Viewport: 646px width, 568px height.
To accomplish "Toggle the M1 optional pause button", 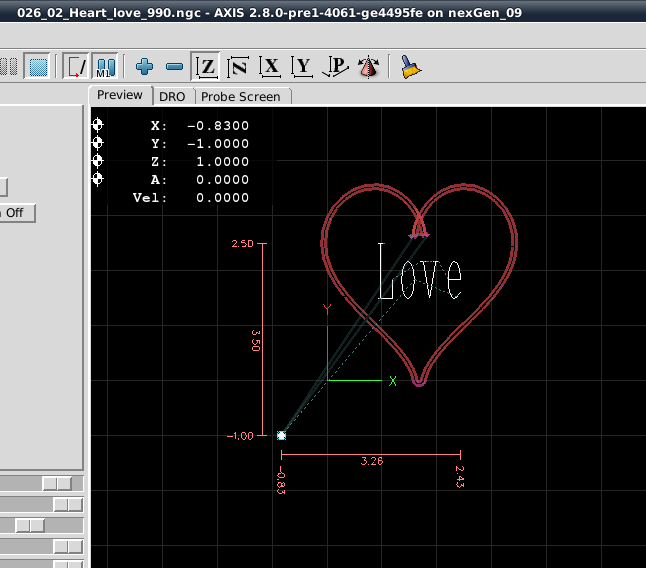I will click(x=105, y=67).
